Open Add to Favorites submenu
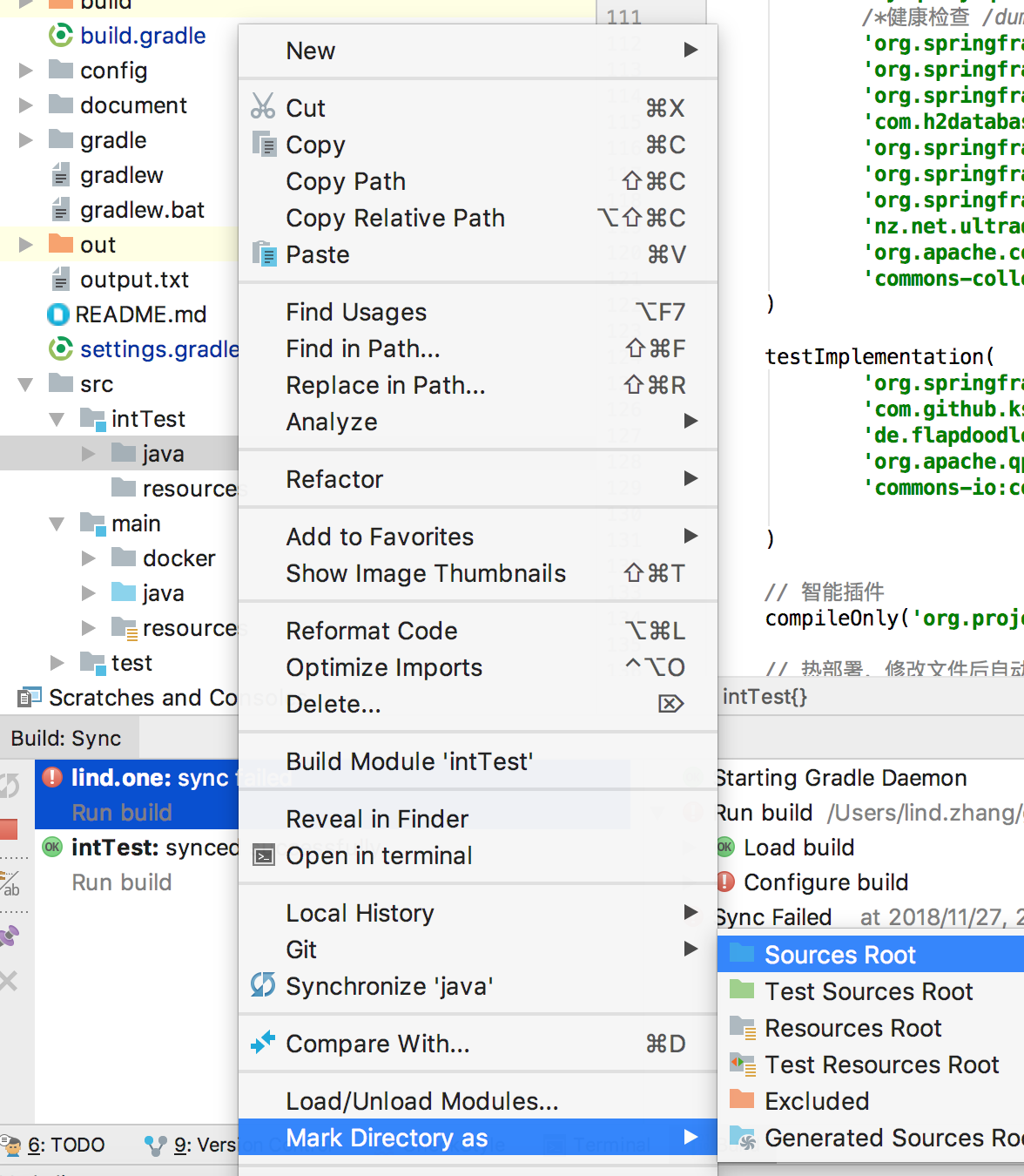 pyautogui.click(x=478, y=537)
